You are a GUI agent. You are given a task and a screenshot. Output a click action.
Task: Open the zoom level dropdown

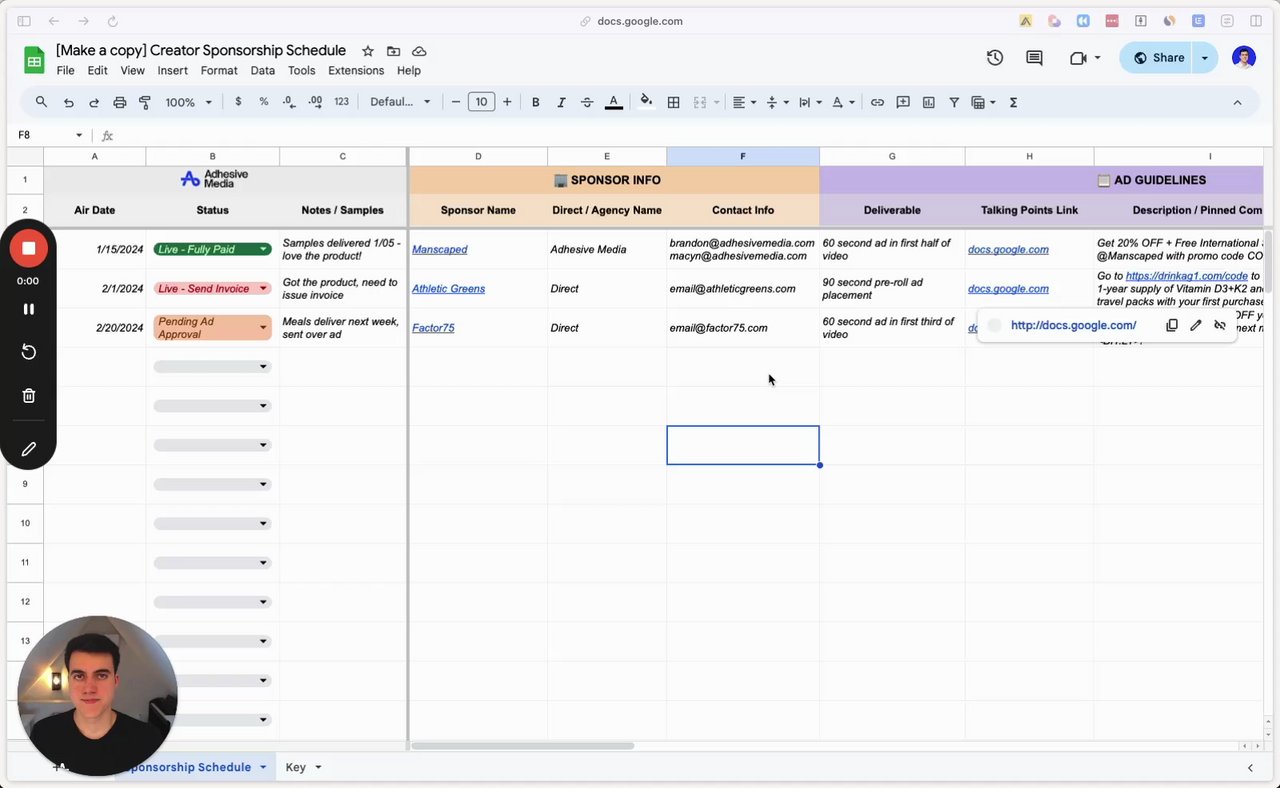tap(189, 102)
